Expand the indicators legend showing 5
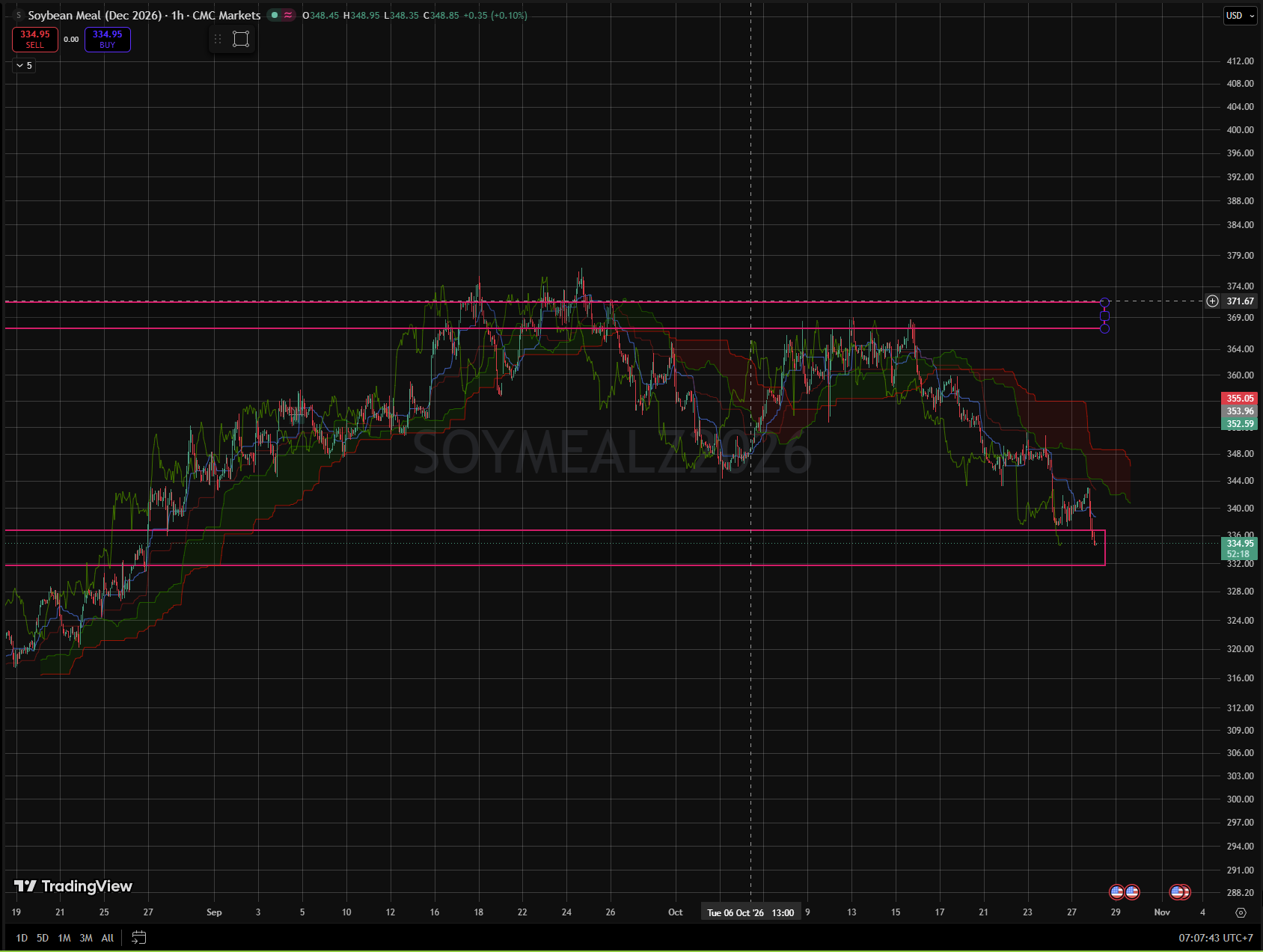Viewport: 1263px width, 952px height. point(24,66)
